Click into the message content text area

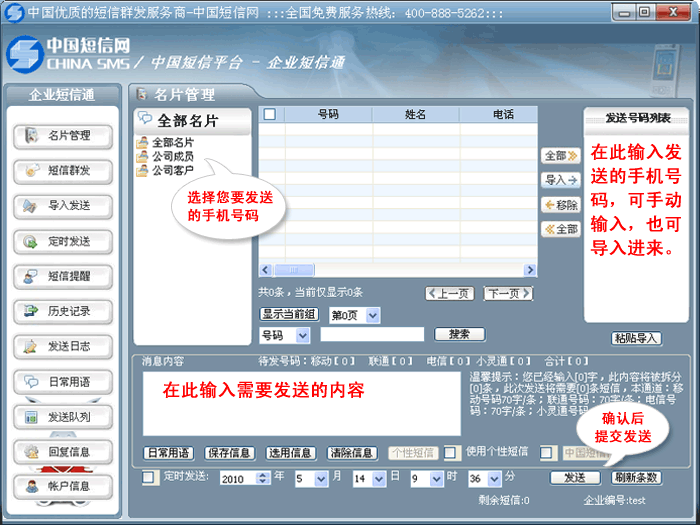[x=302, y=404]
